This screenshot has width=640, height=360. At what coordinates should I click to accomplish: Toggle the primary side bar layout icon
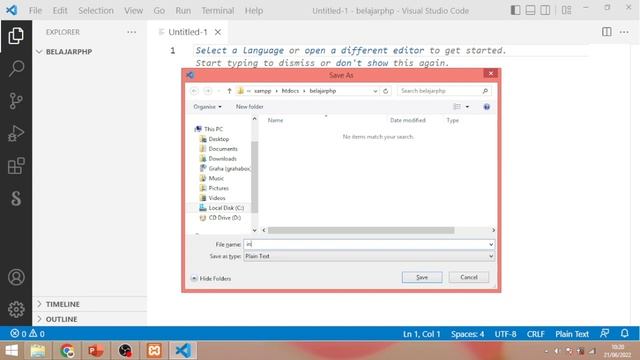pos(516,10)
